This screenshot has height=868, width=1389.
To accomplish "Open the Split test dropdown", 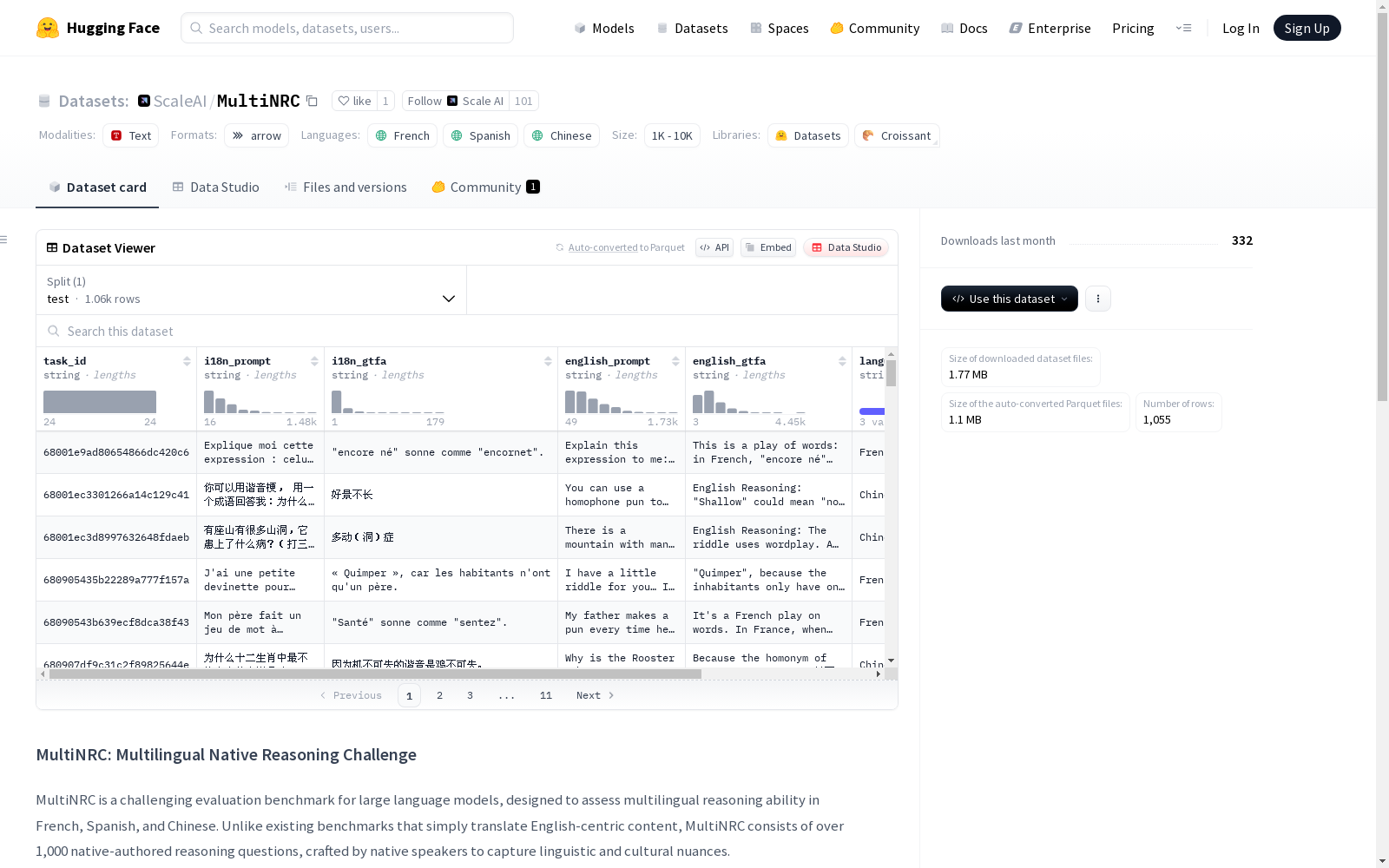I will [252, 290].
